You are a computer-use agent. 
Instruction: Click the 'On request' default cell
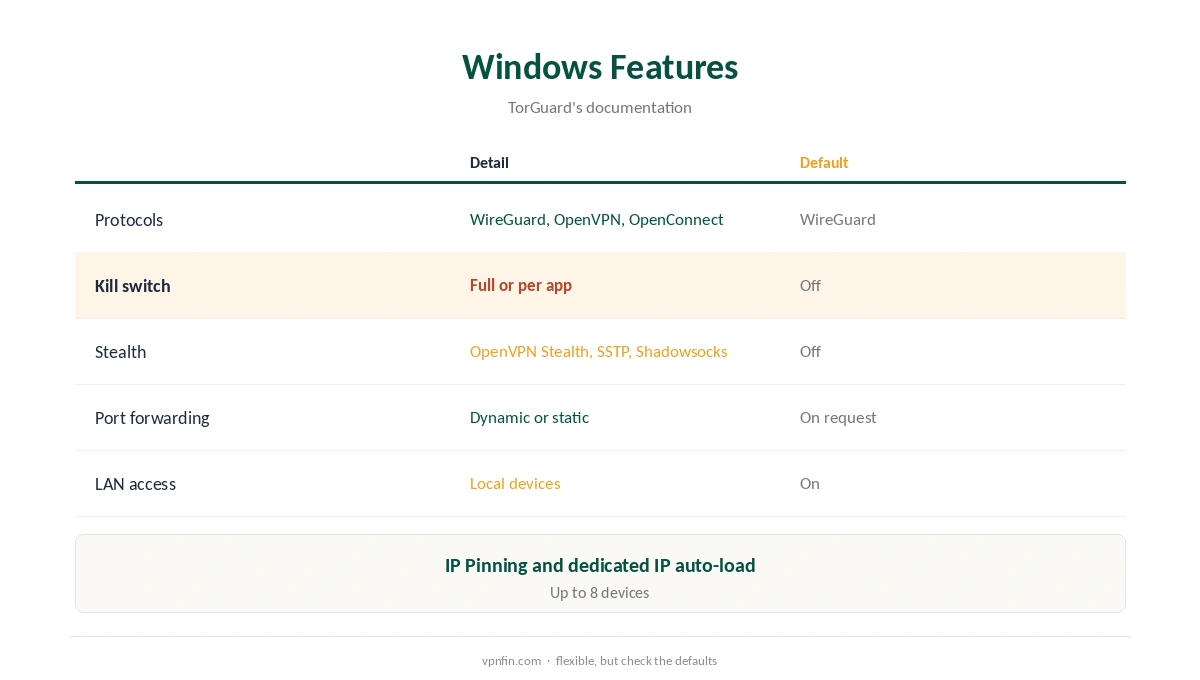tap(838, 417)
